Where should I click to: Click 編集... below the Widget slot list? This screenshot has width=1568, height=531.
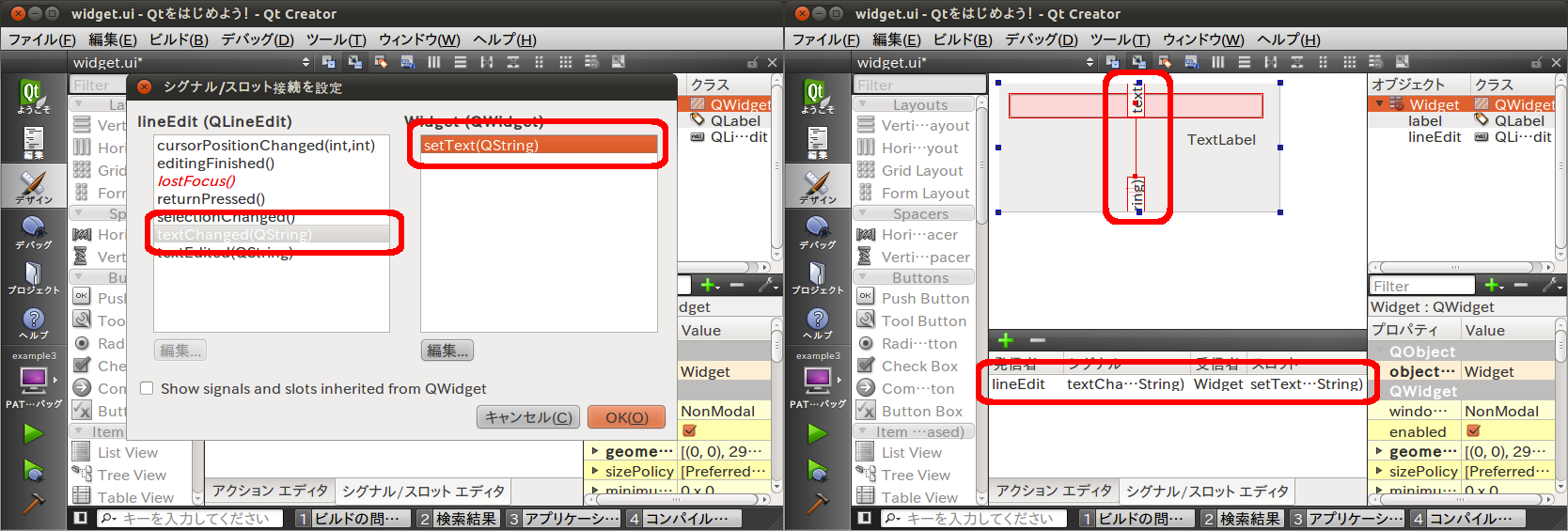point(447,351)
